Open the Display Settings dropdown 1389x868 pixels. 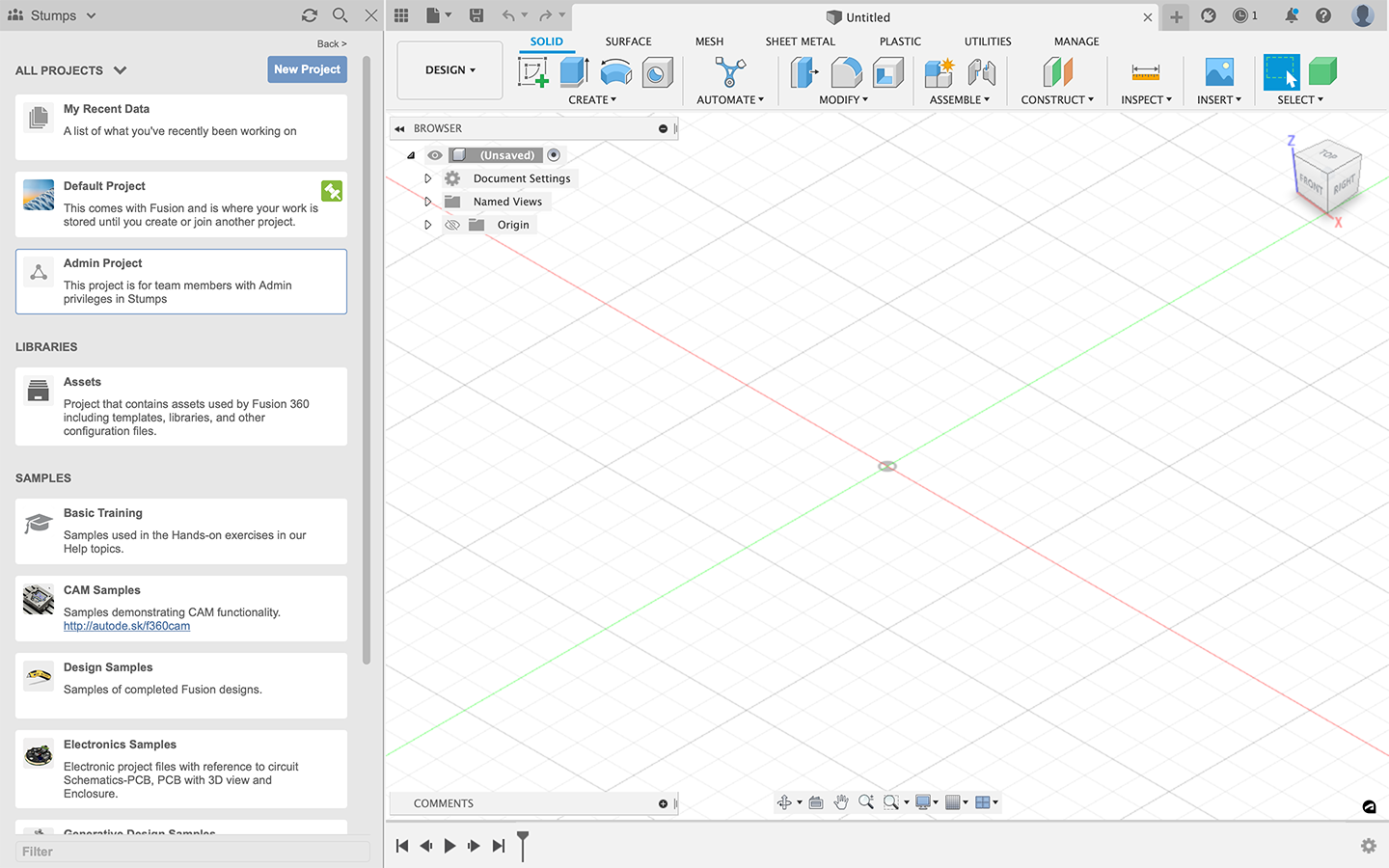click(926, 802)
